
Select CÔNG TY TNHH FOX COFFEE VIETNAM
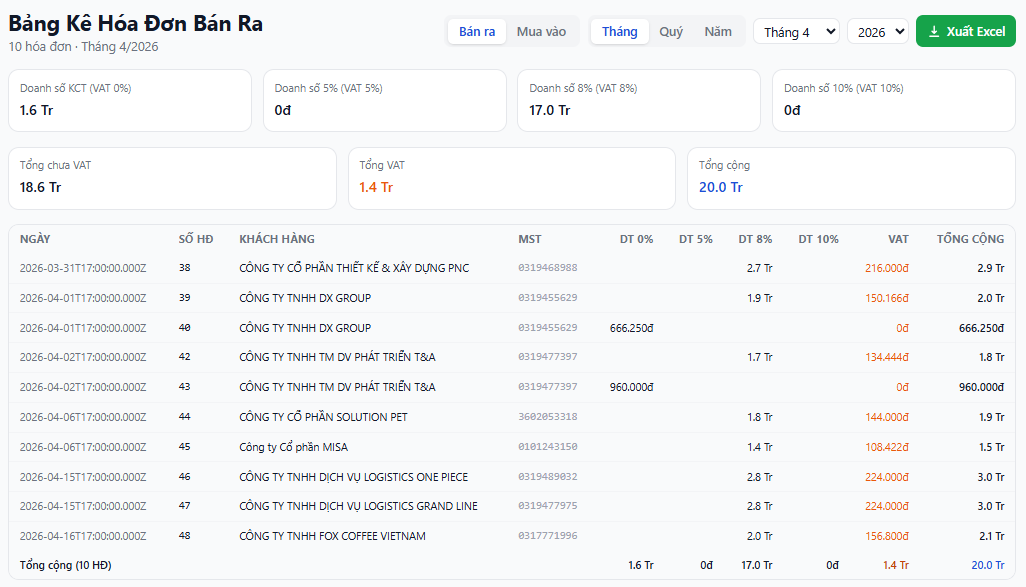tap(332, 536)
